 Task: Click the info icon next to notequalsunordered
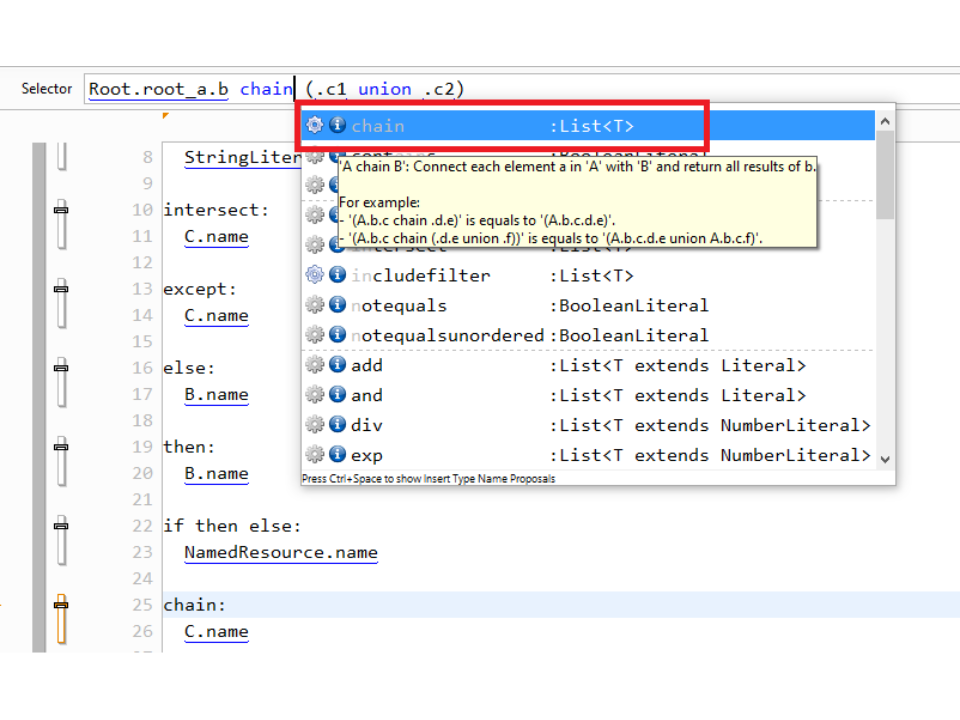coord(337,335)
